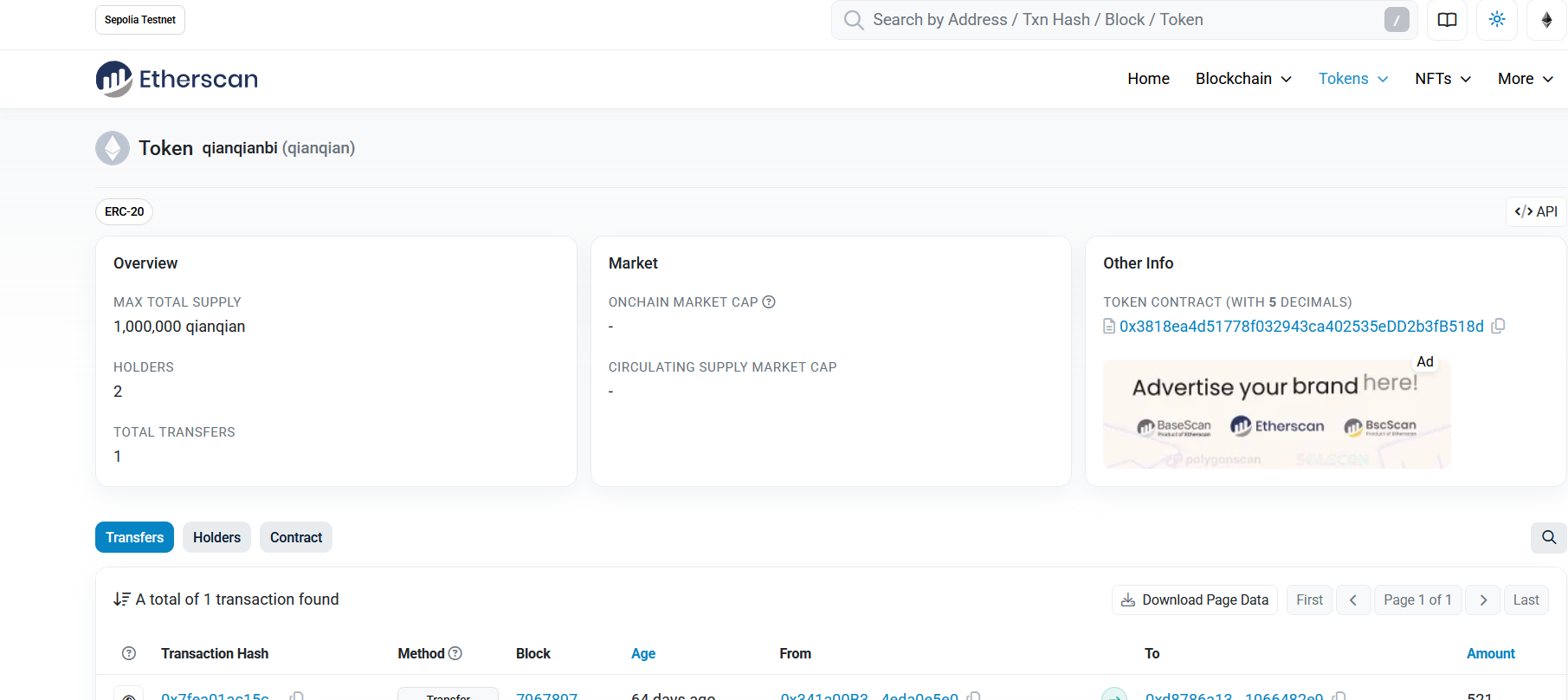Select the Transfers tab
The width and height of the screenshot is (1568, 700).
point(134,537)
